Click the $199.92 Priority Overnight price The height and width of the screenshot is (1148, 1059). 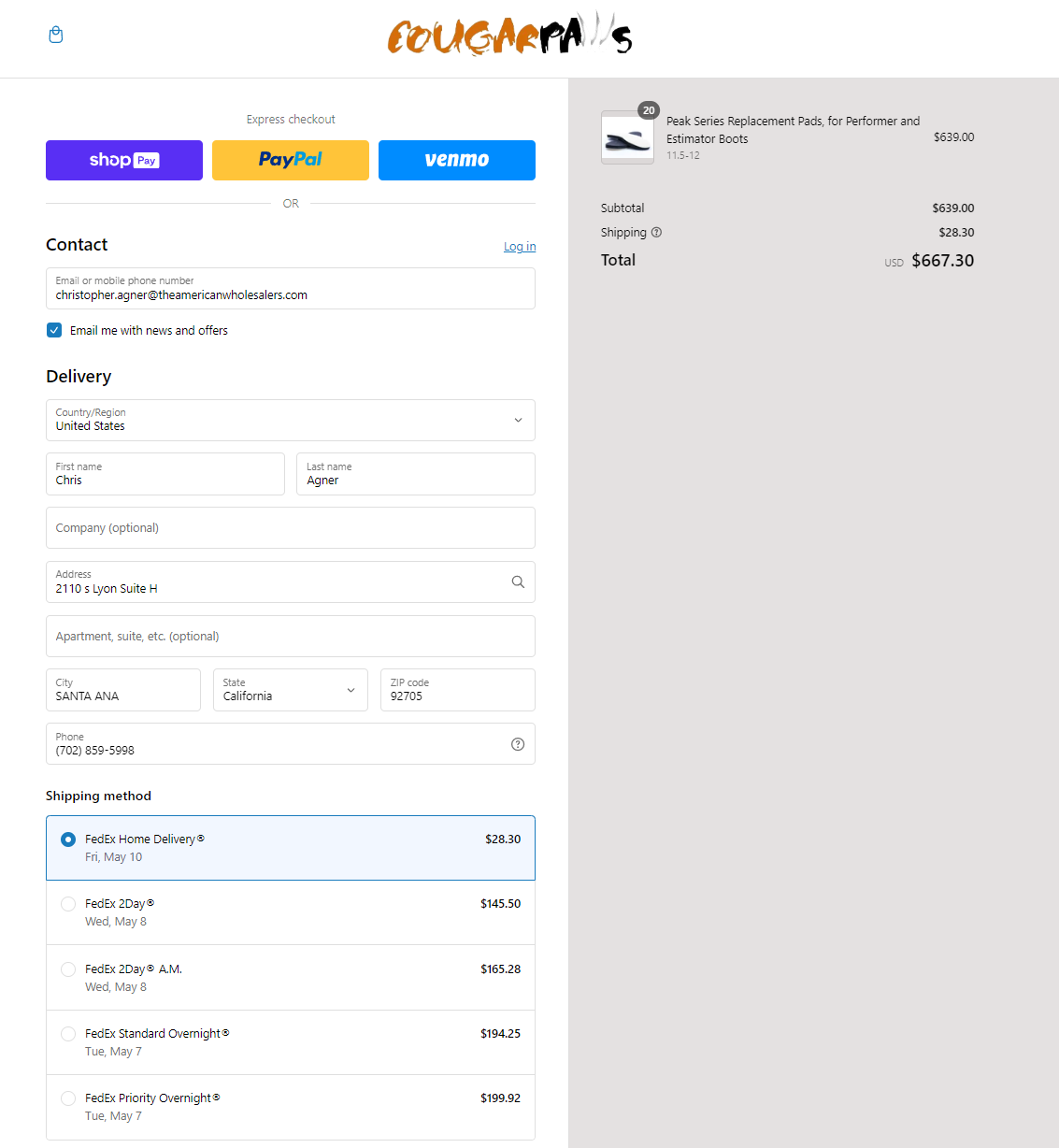click(500, 1098)
